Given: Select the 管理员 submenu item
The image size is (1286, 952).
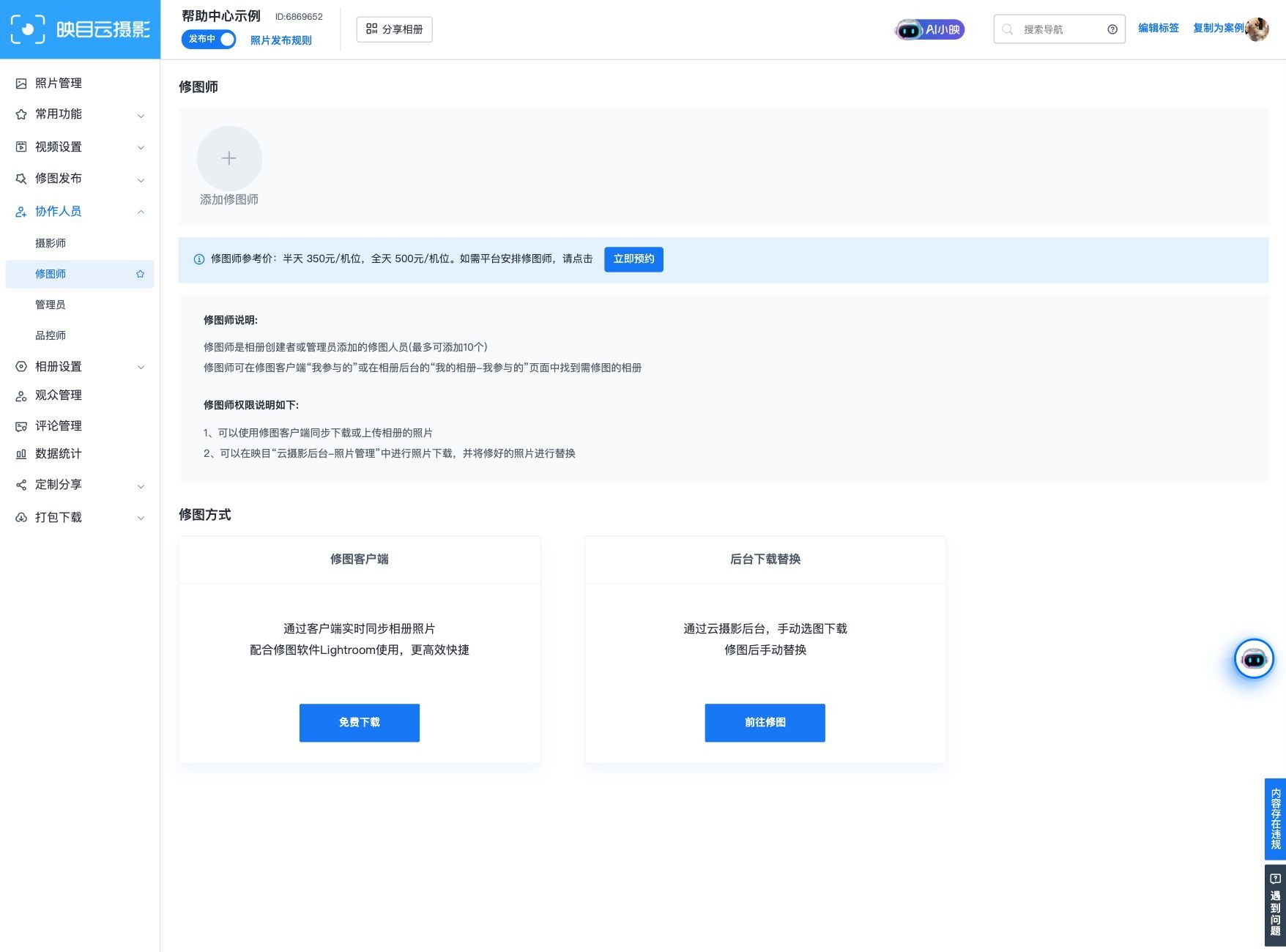Looking at the screenshot, I should click(51, 305).
